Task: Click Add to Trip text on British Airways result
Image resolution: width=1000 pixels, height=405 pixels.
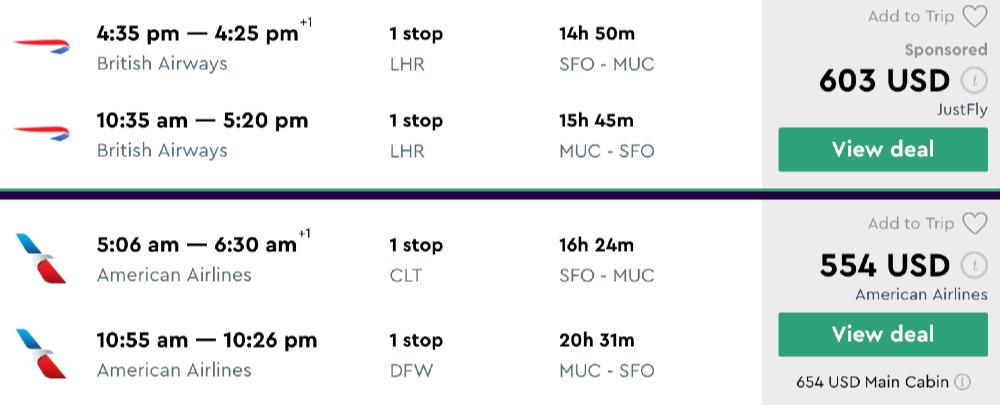Action: coord(910,16)
